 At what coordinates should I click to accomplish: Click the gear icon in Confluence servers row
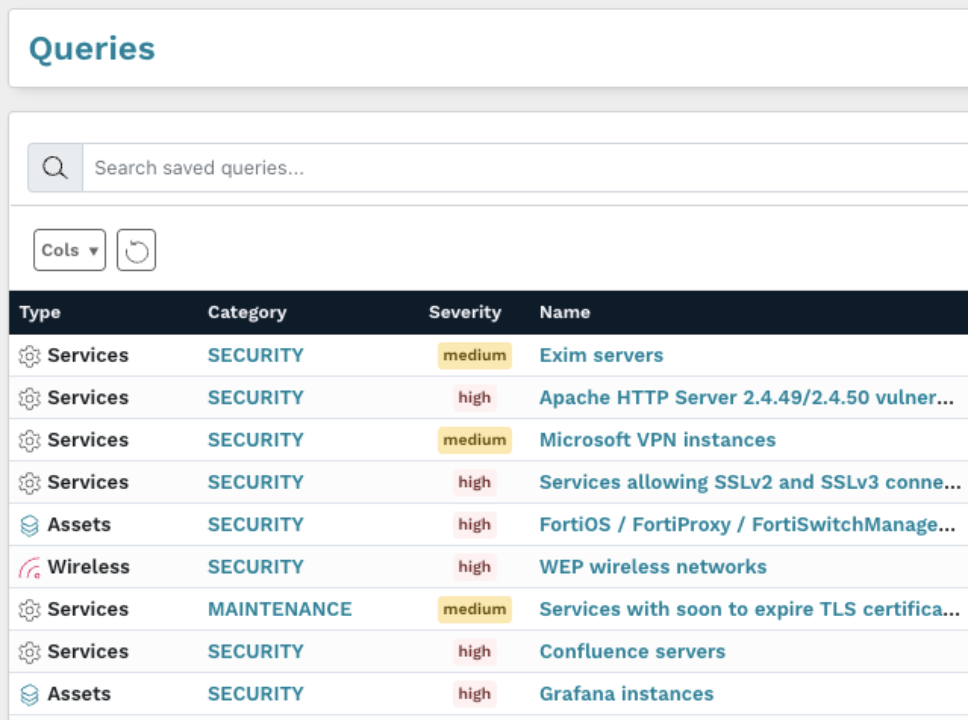(x=29, y=651)
